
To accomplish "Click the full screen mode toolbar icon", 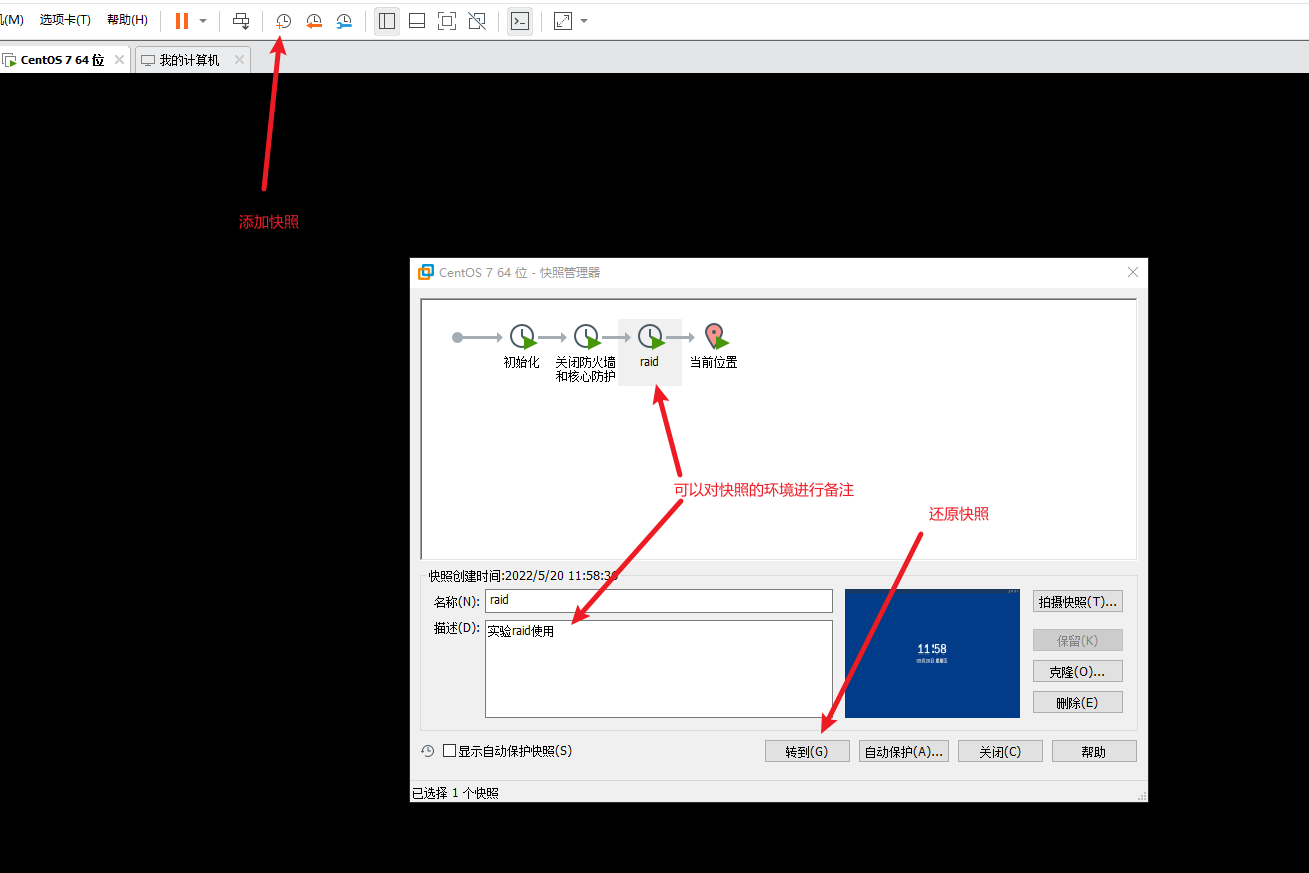I will (447, 21).
